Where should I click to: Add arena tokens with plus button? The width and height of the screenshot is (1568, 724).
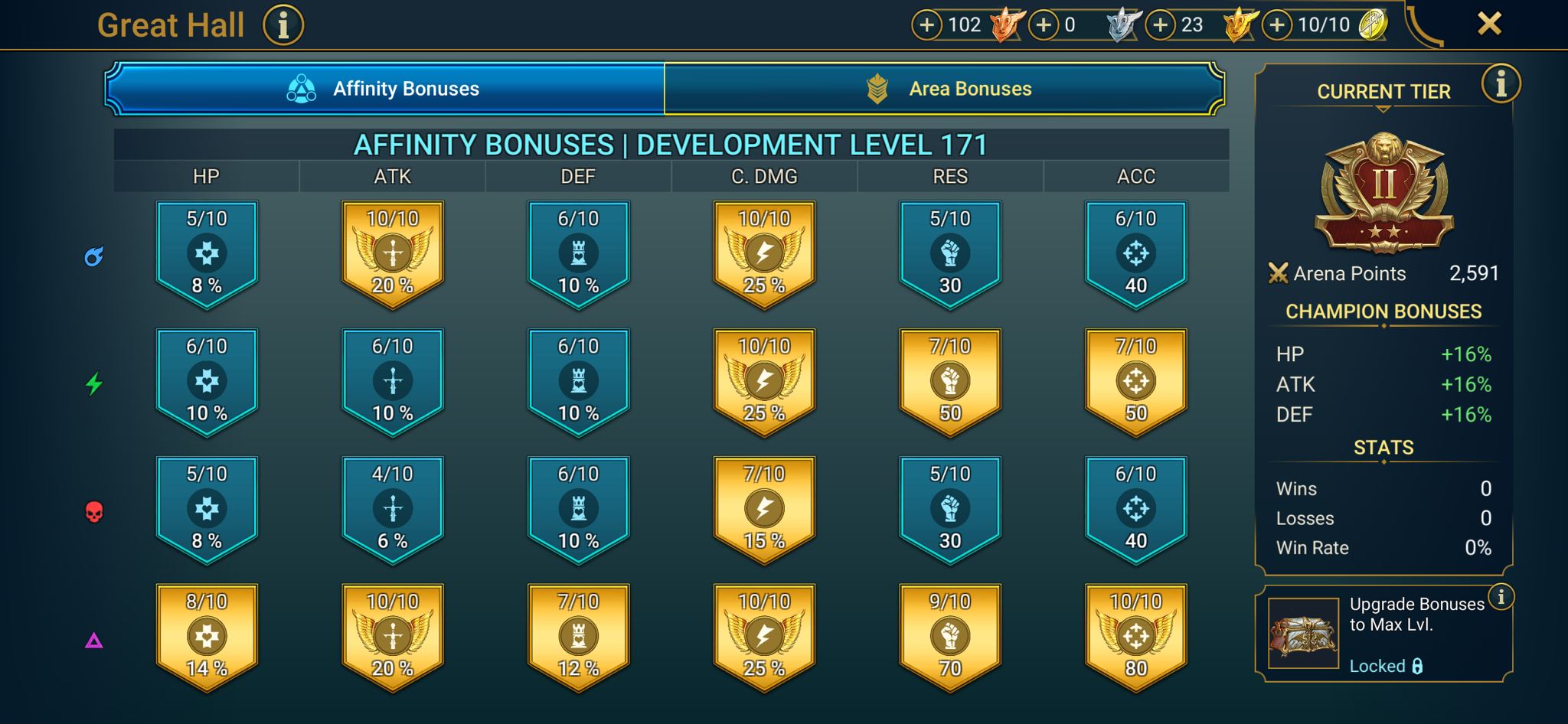(1277, 24)
